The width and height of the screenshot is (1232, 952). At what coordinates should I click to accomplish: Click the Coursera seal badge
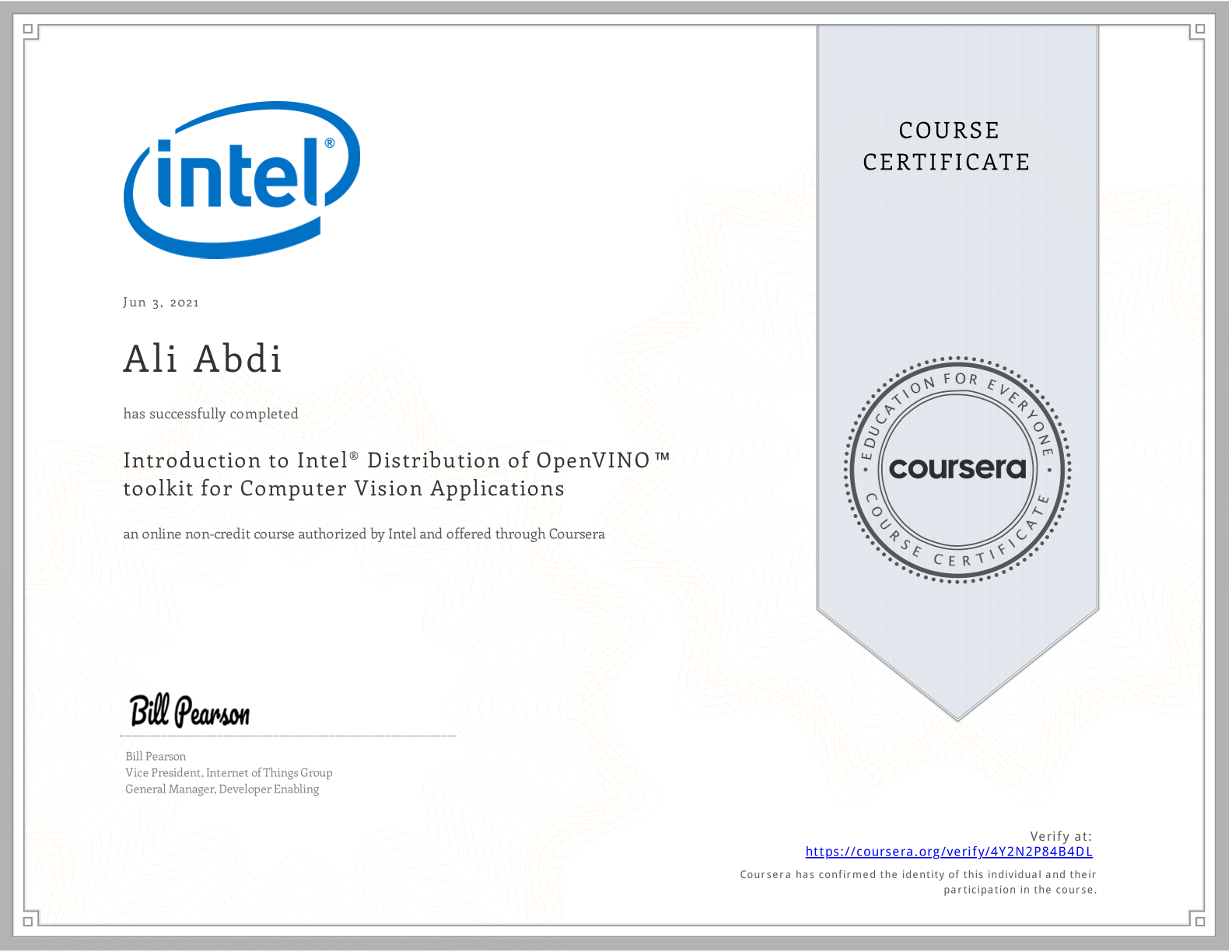[x=957, y=470]
